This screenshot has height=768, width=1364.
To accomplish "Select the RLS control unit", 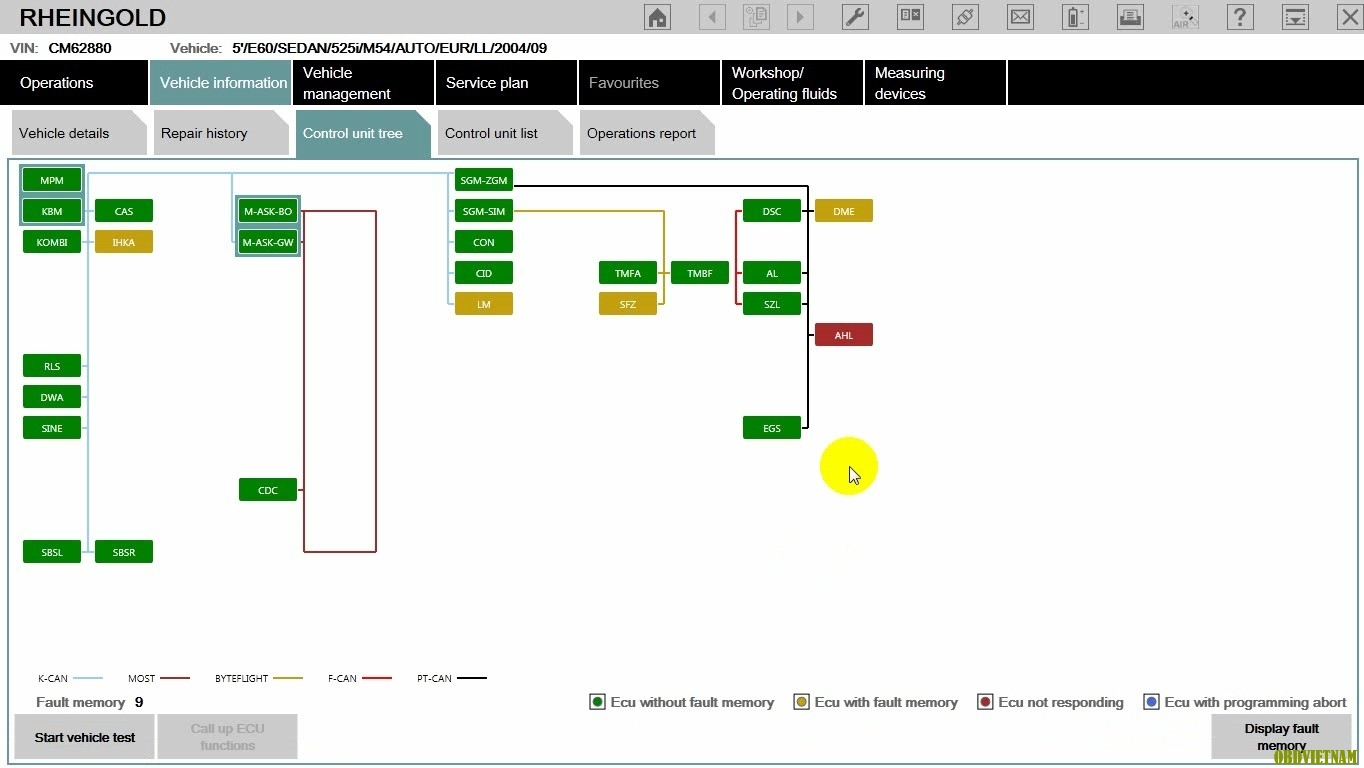I will click(x=52, y=367).
